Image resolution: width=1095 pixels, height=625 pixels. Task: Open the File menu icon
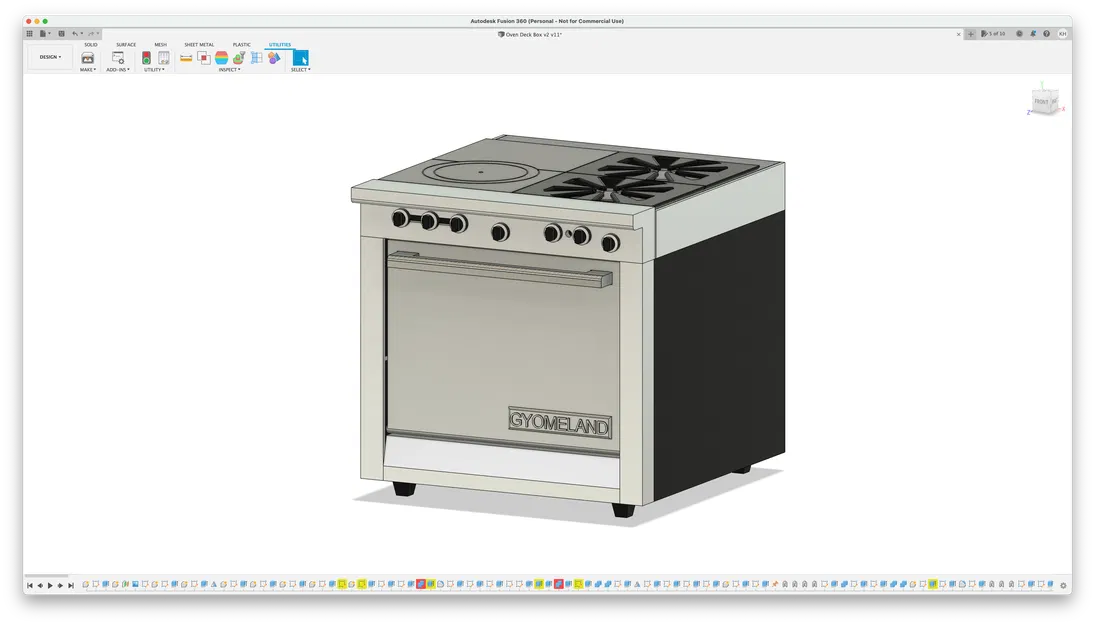tap(44, 34)
